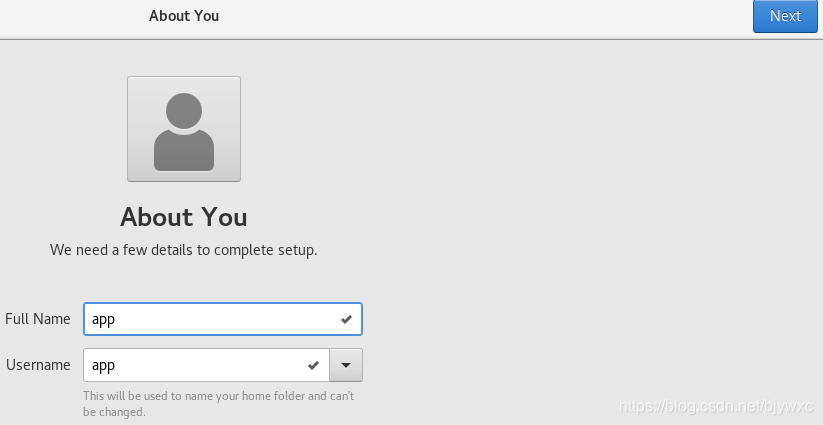Click the person silhouette head in avatar
Image resolution: width=823 pixels, height=425 pixels.
click(x=184, y=110)
